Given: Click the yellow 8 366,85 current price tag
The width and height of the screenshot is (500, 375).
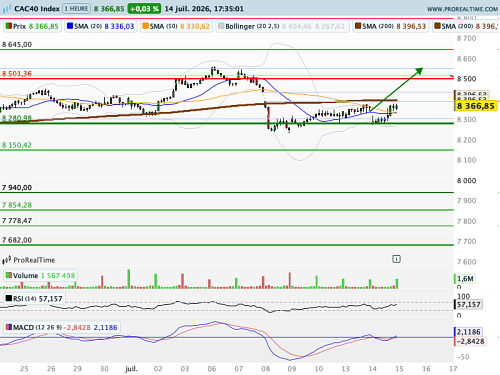Looking at the screenshot, I should [x=476, y=106].
